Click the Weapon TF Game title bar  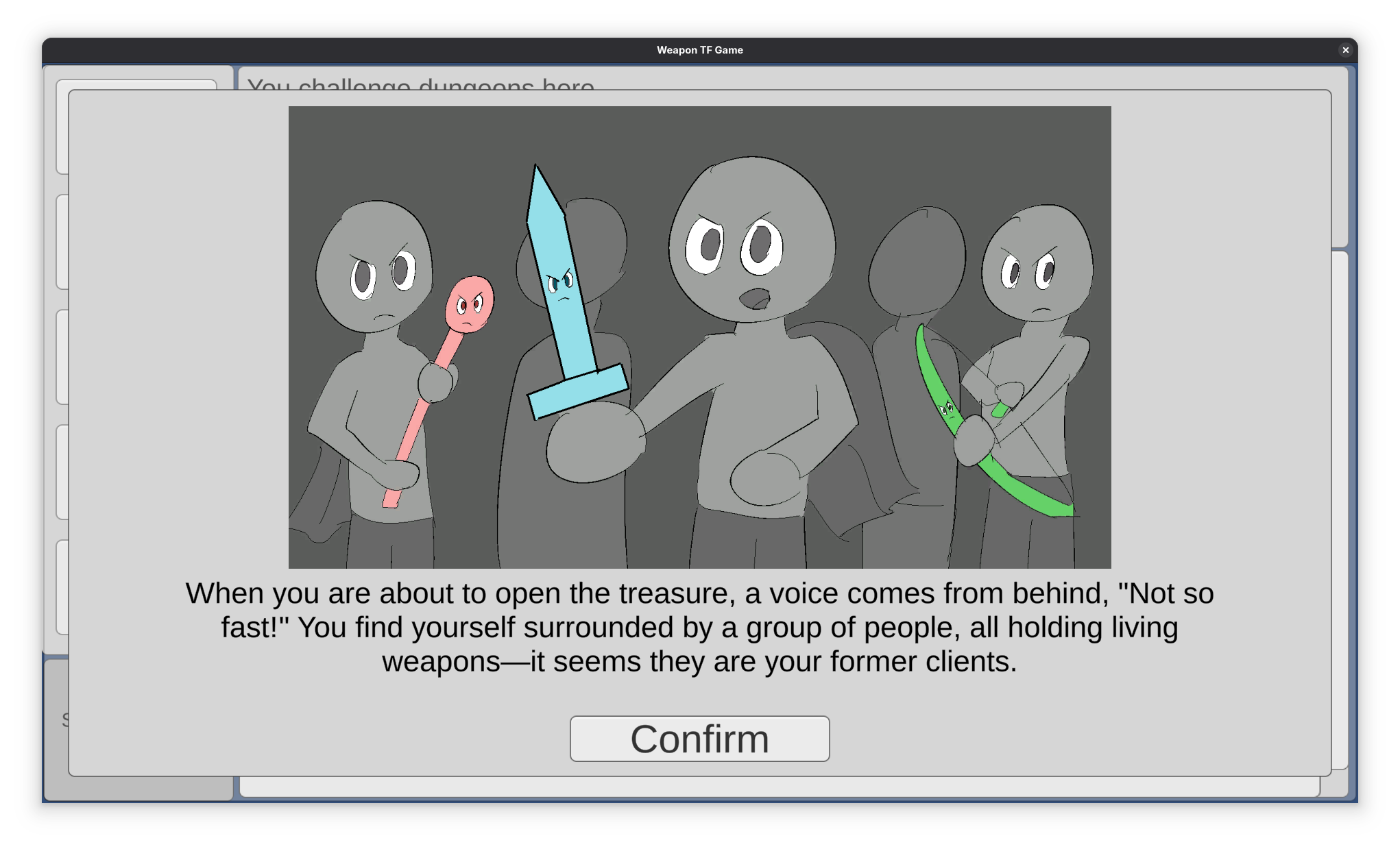click(699, 50)
